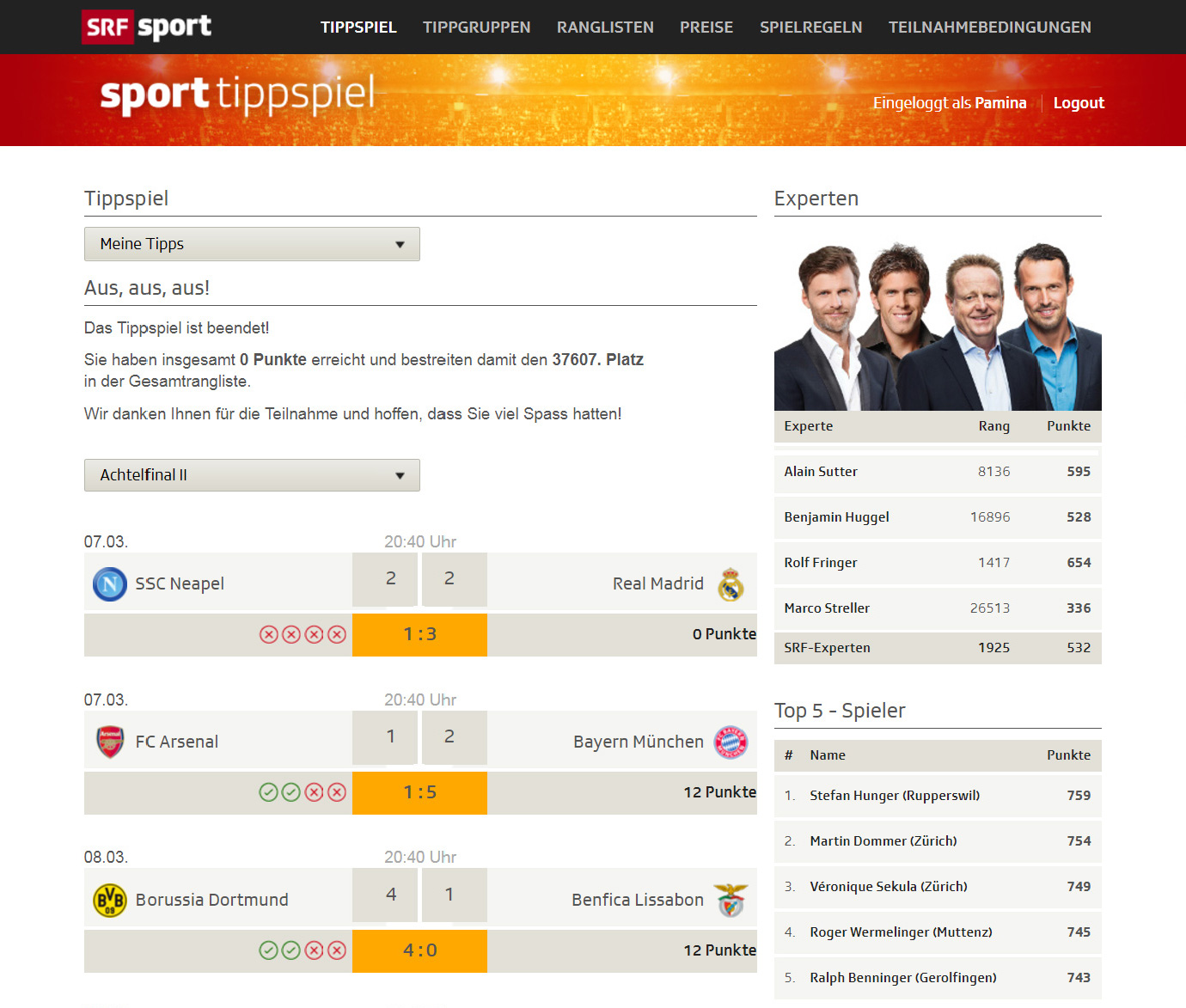Click the username Pamina
This screenshot has height=1008, width=1186.
(1000, 103)
